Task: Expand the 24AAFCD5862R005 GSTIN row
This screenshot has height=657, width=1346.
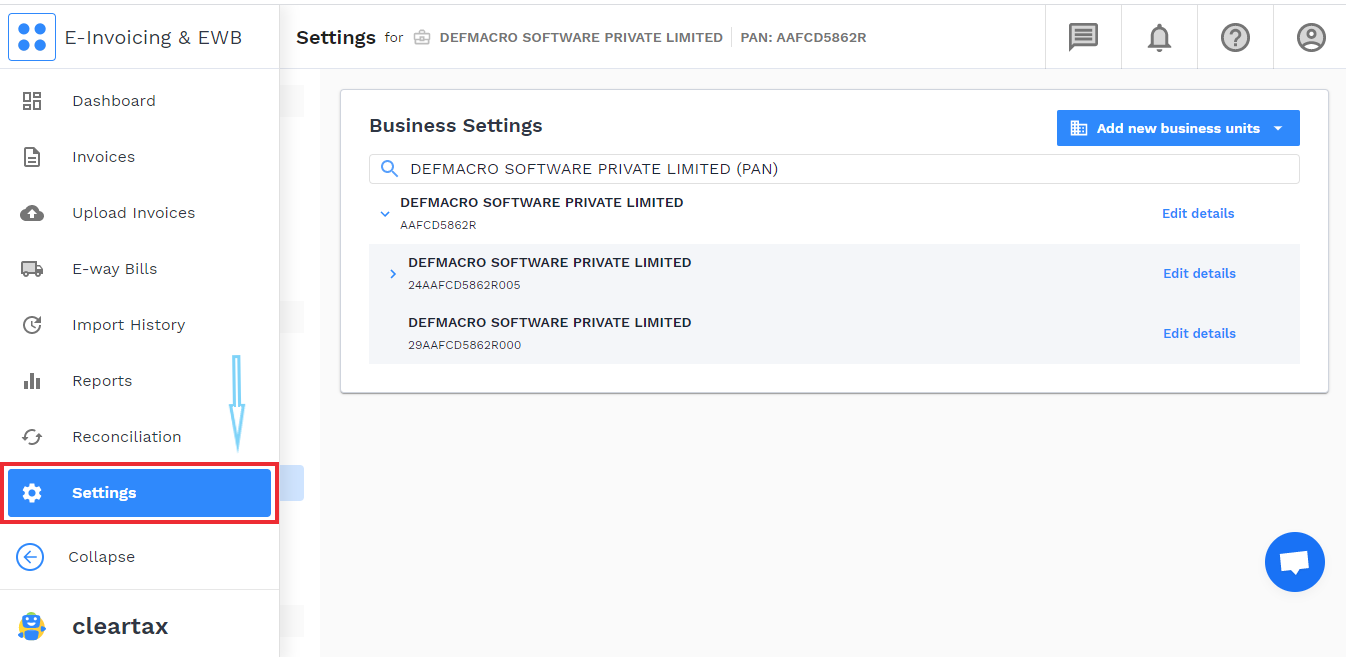Action: (393, 274)
